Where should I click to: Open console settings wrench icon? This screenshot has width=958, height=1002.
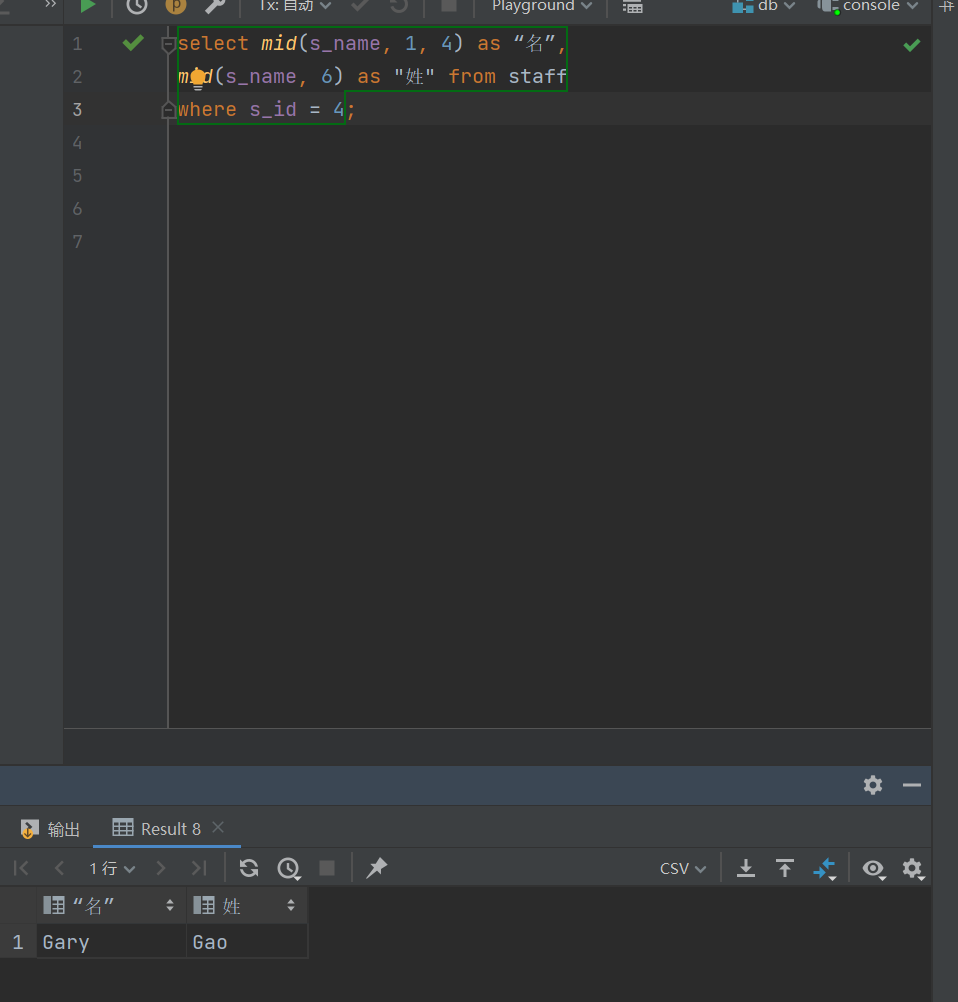[215, 6]
